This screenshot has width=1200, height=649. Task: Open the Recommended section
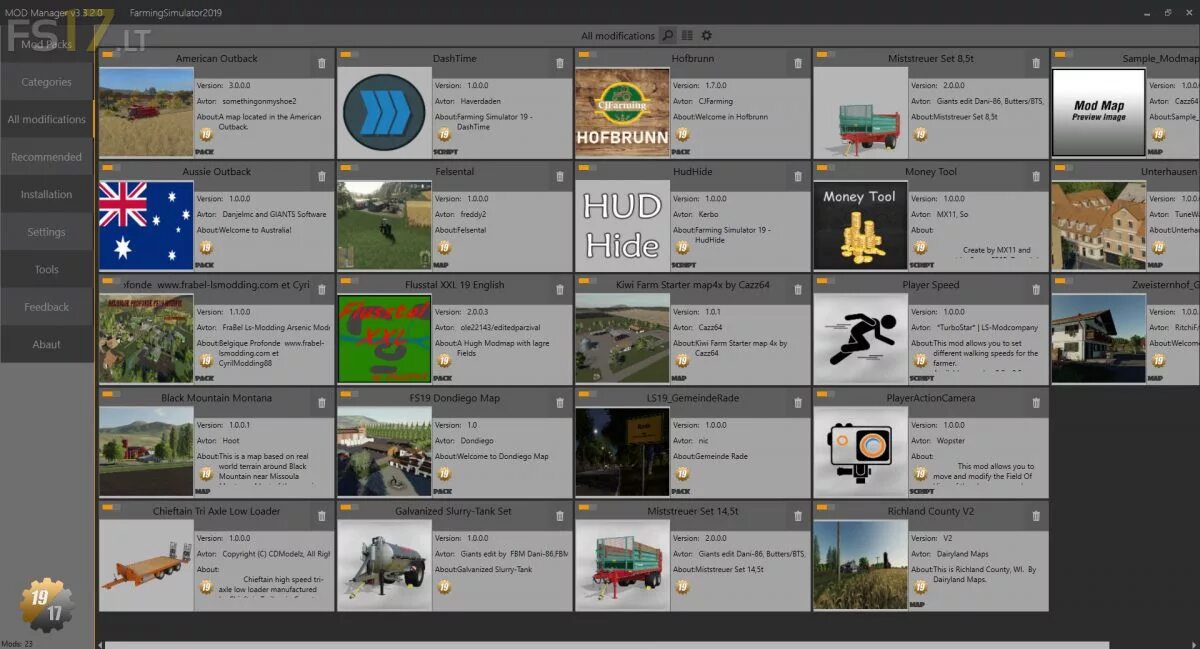pos(46,156)
